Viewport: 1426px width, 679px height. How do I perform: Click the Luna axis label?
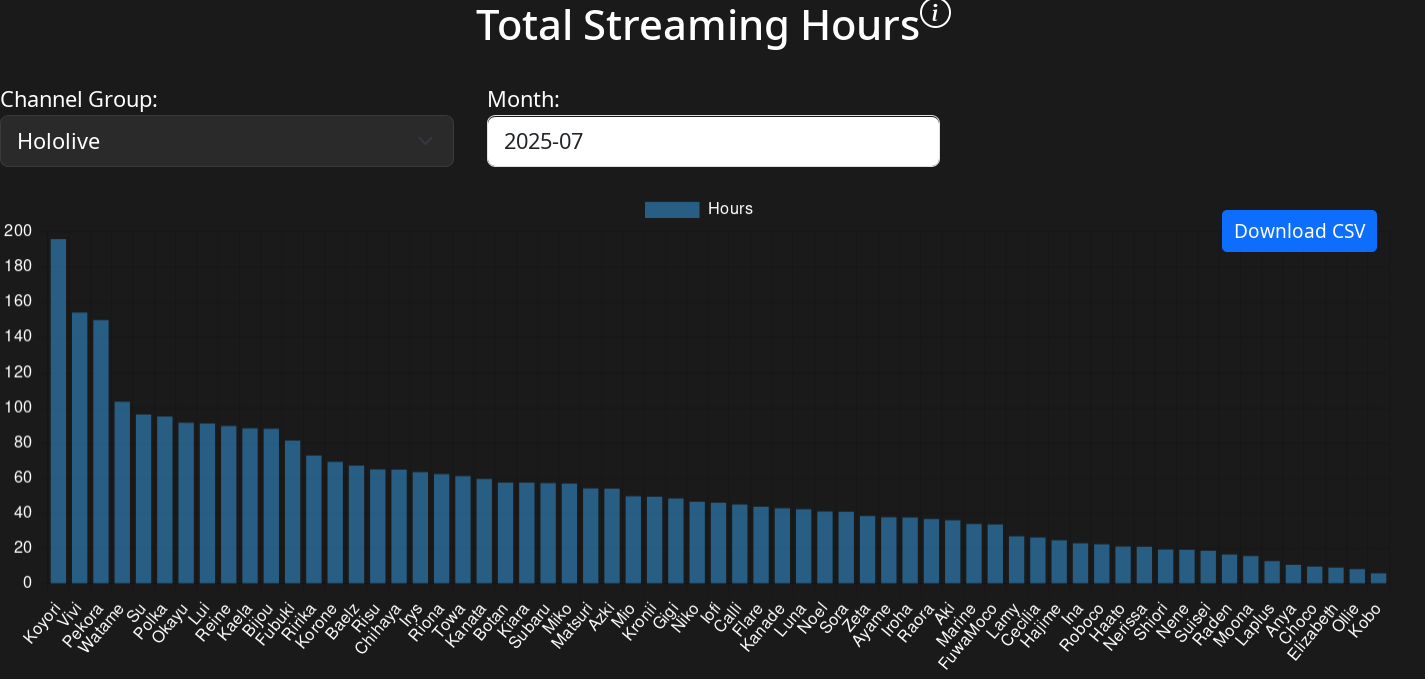pos(792,618)
